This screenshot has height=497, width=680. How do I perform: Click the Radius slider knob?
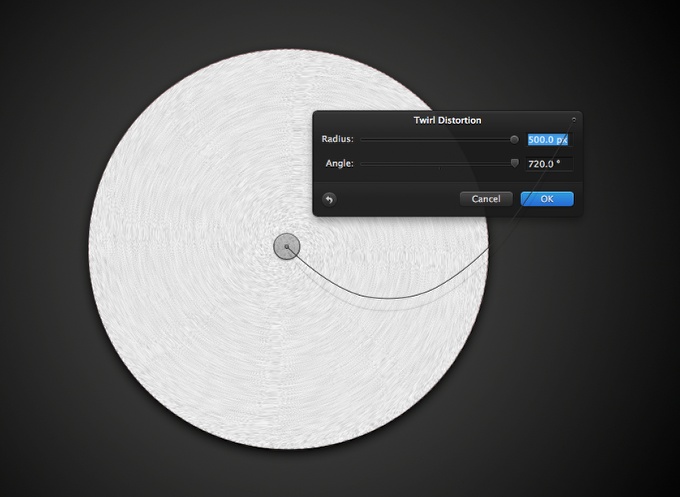(x=515, y=140)
